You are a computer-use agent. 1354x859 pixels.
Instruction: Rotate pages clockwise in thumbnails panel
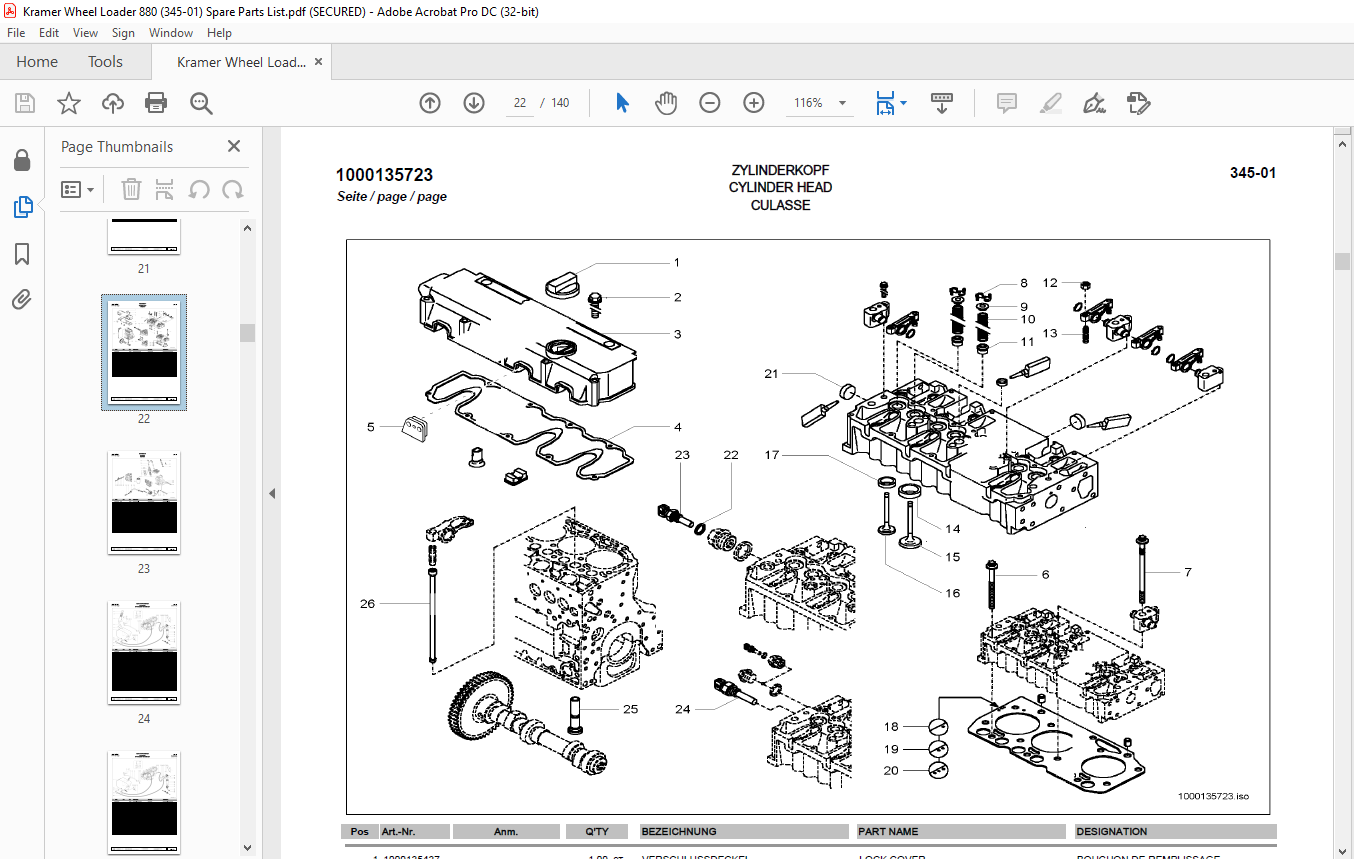[233, 189]
